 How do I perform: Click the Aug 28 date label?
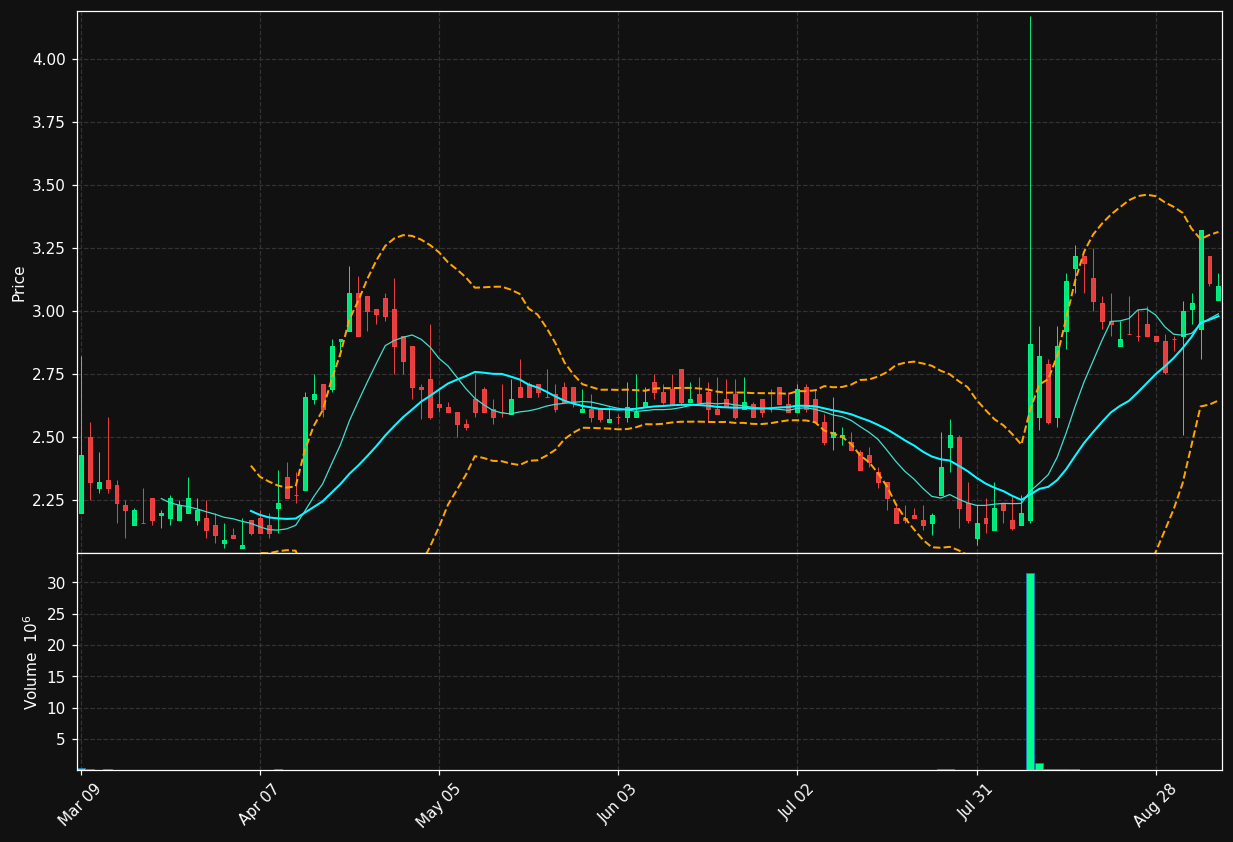click(1154, 804)
